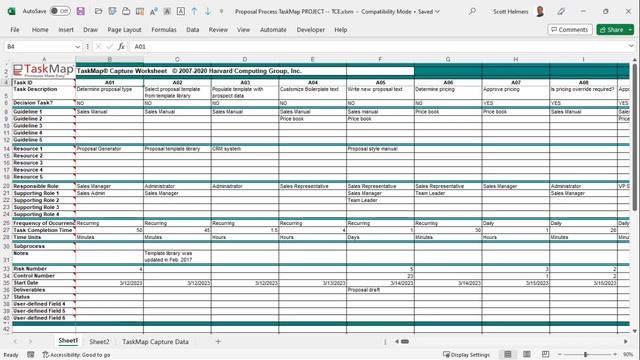640x360 pixels.
Task: Switch to Page Break Preview in status bar
Action: click(x=545, y=354)
